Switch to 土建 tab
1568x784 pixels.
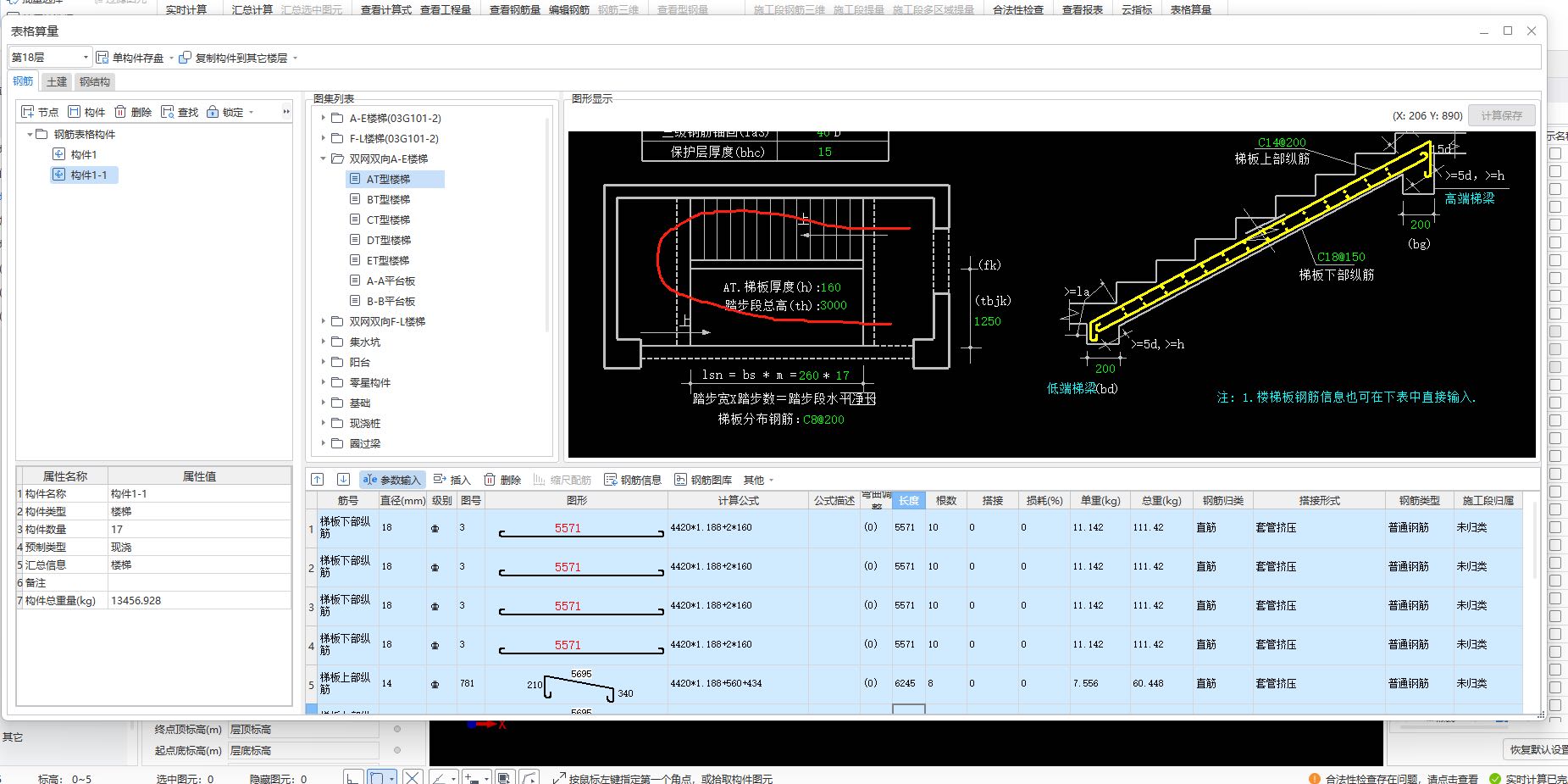tap(57, 81)
